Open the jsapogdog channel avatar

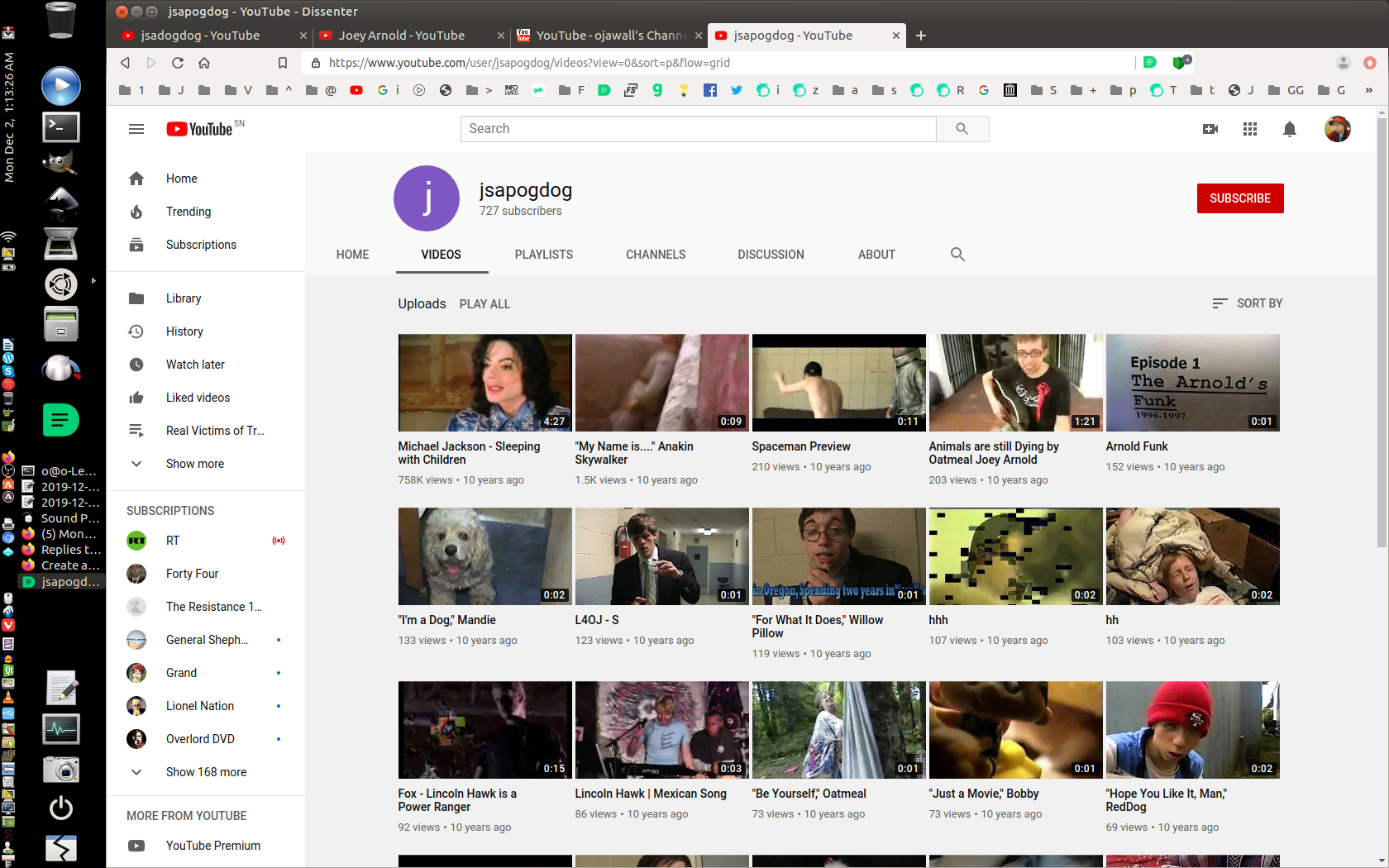point(427,198)
